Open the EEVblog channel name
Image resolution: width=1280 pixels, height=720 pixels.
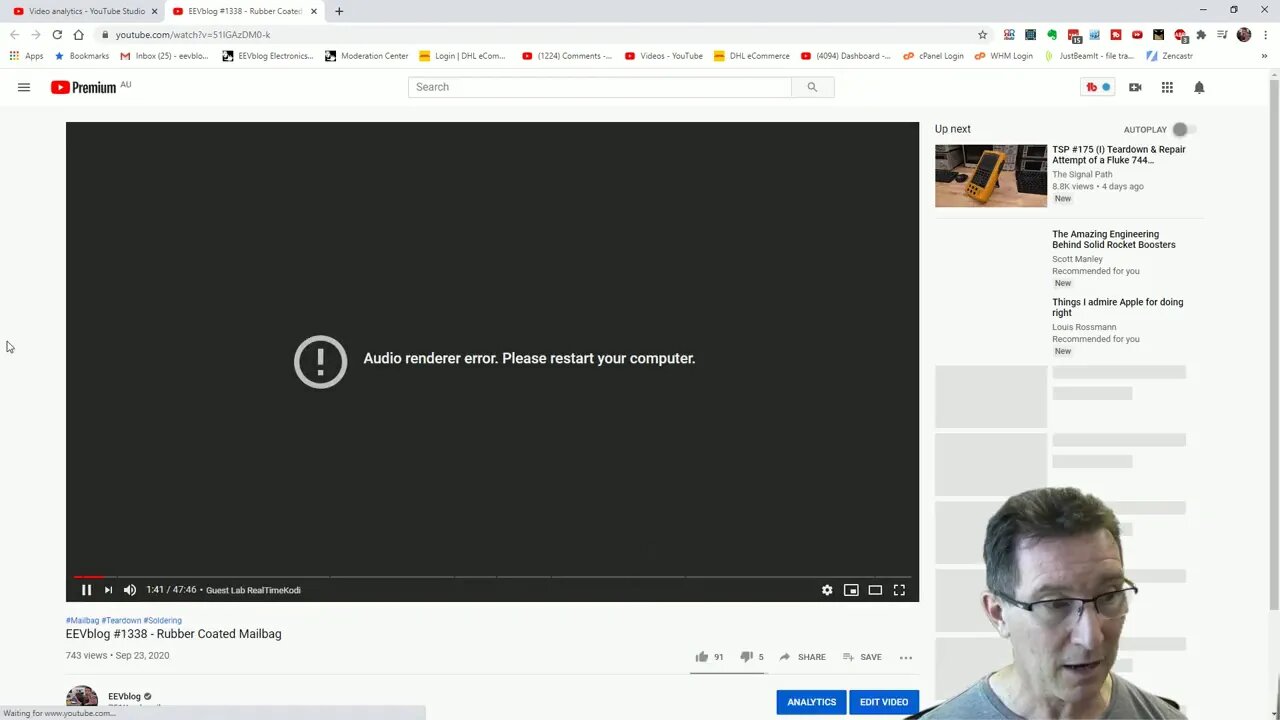pyautogui.click(x=124, y=696)
